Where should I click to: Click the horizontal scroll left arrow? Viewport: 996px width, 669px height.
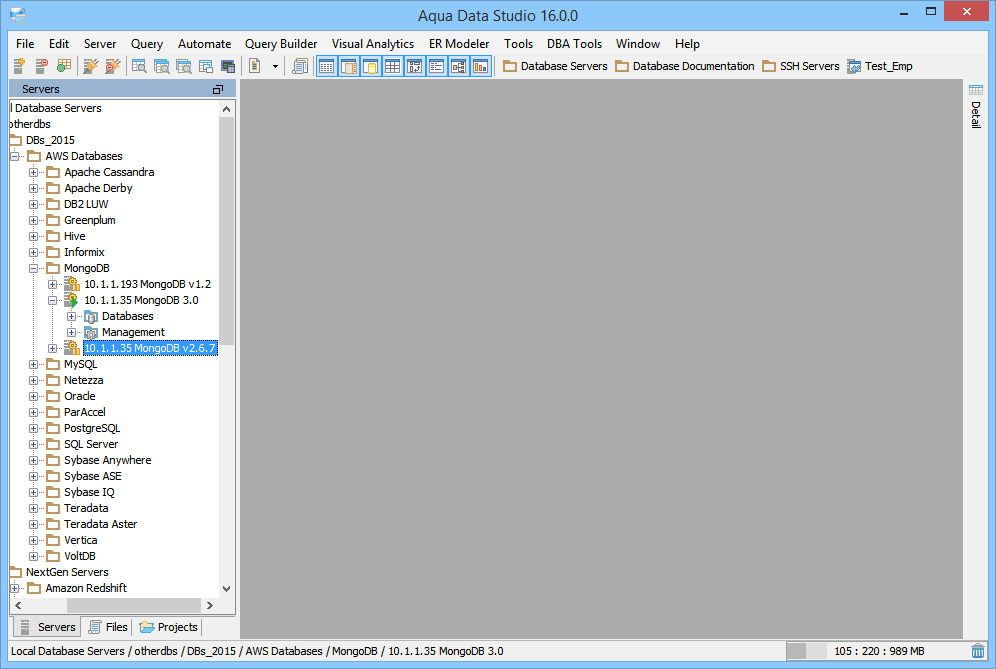(x=18, y=605)
